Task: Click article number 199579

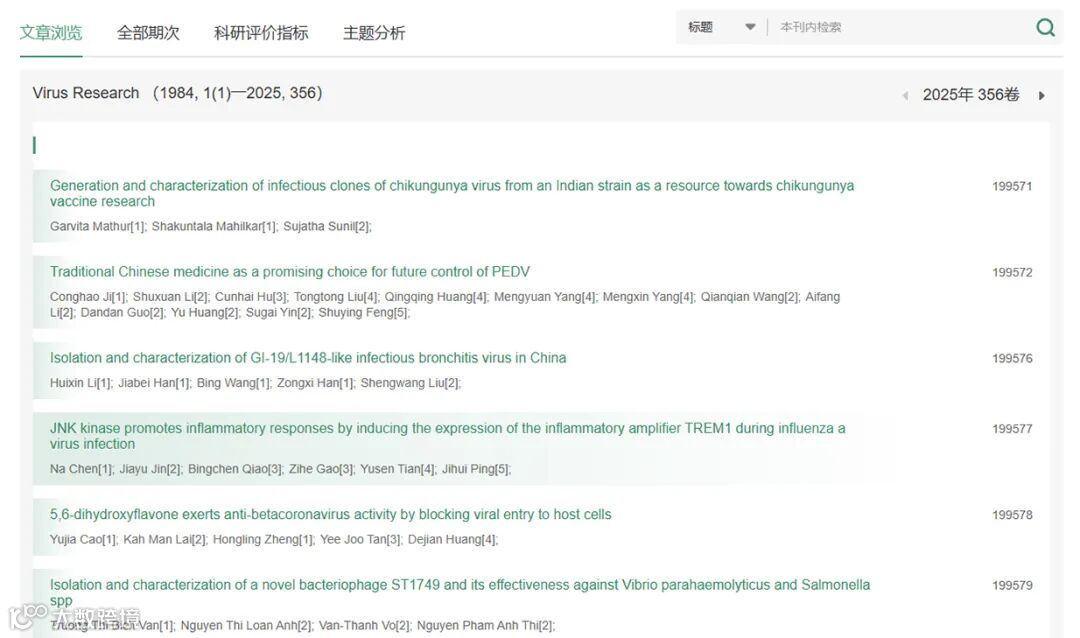Action: point(1012,585)
